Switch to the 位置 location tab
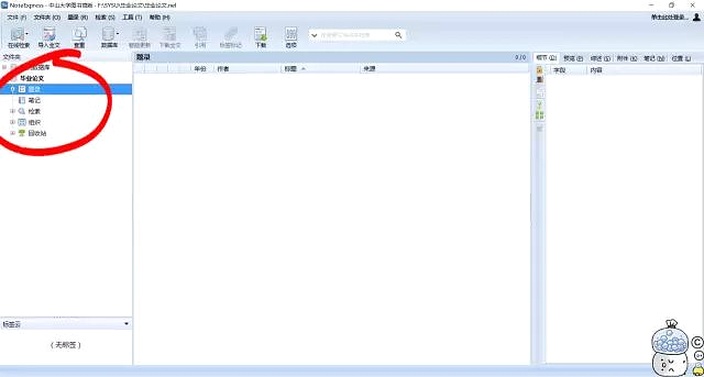This screenshot has height=377, width=704. pos(681,58)
